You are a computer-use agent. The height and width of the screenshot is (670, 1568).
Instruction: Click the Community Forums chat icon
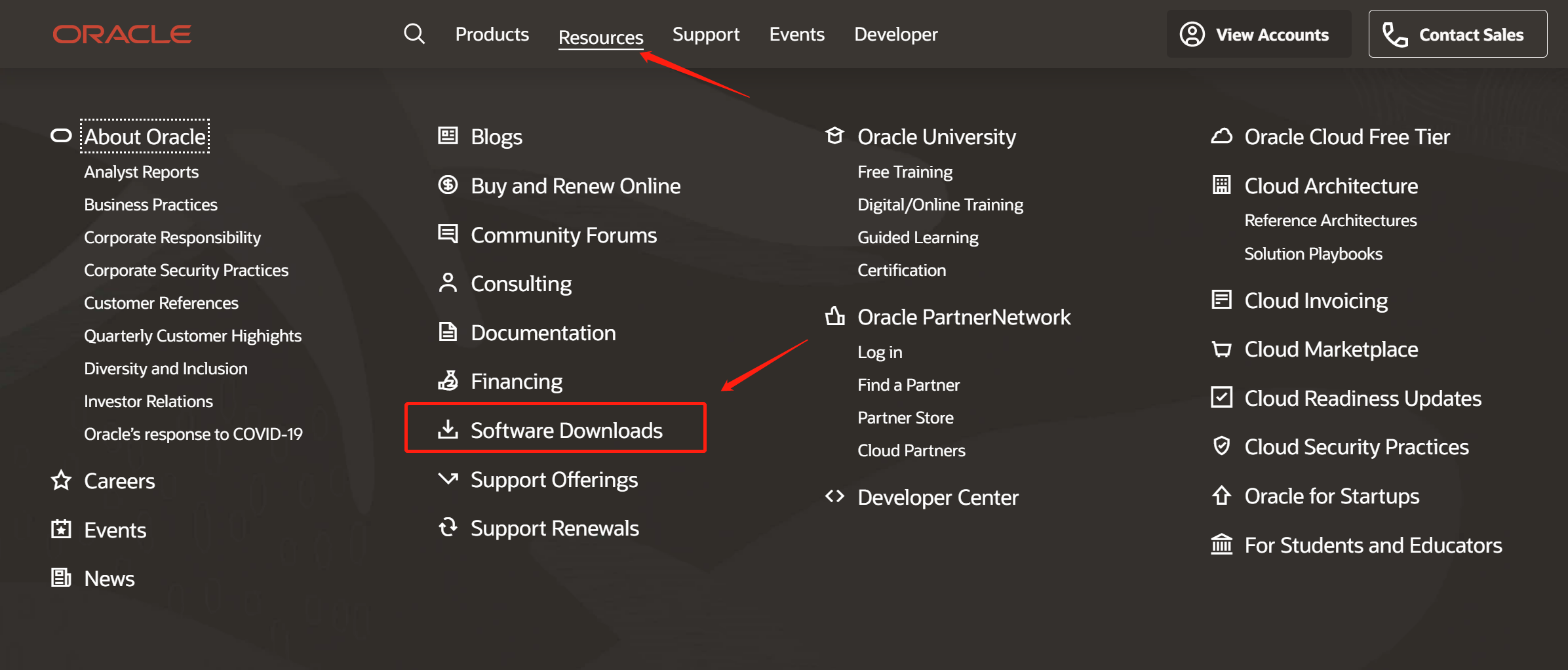click(x=448, y=233)
